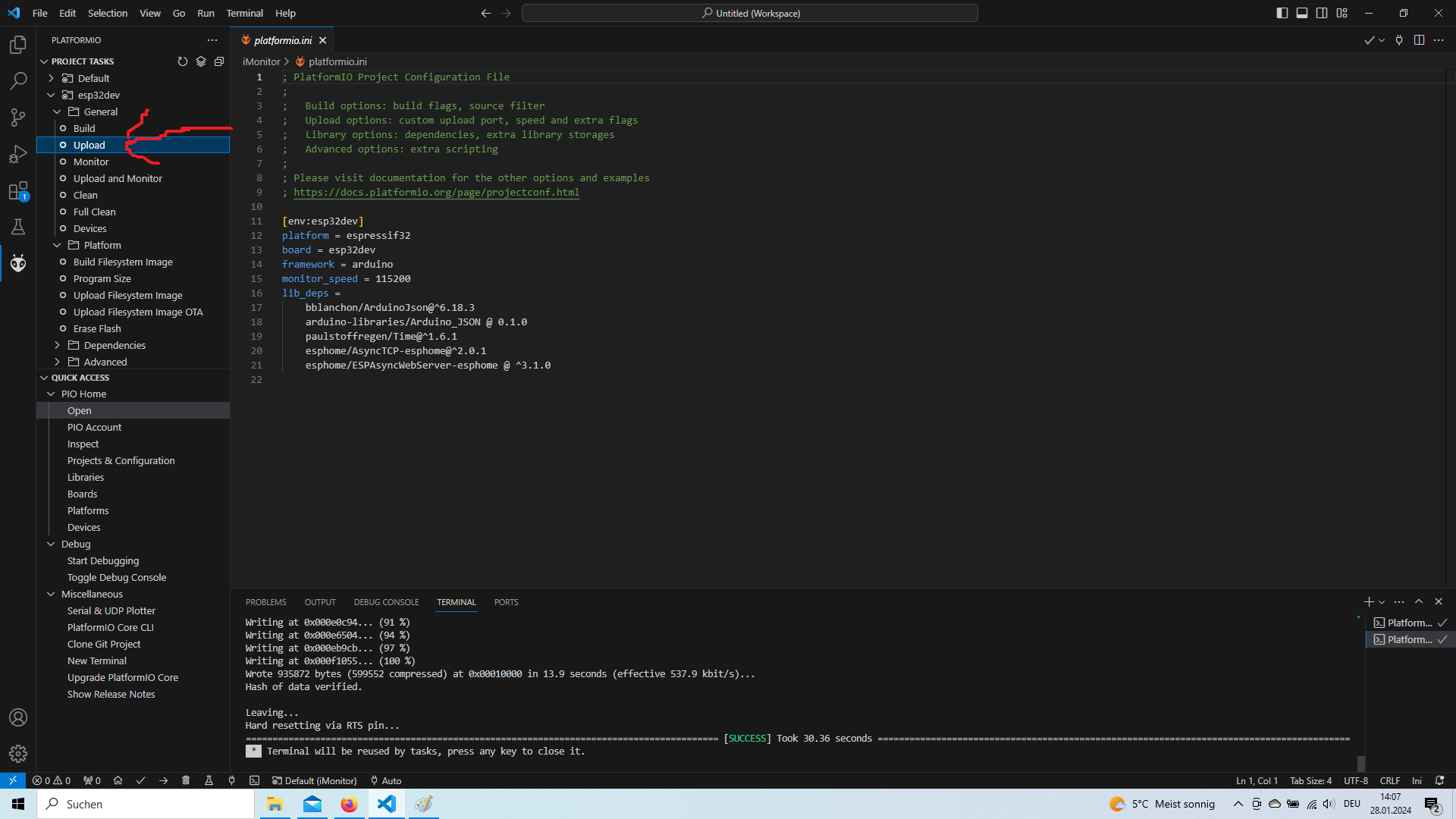Toggle the secondary side bar
Viewport: 1456px width, 819px height.
click(x=1322, y=13)
